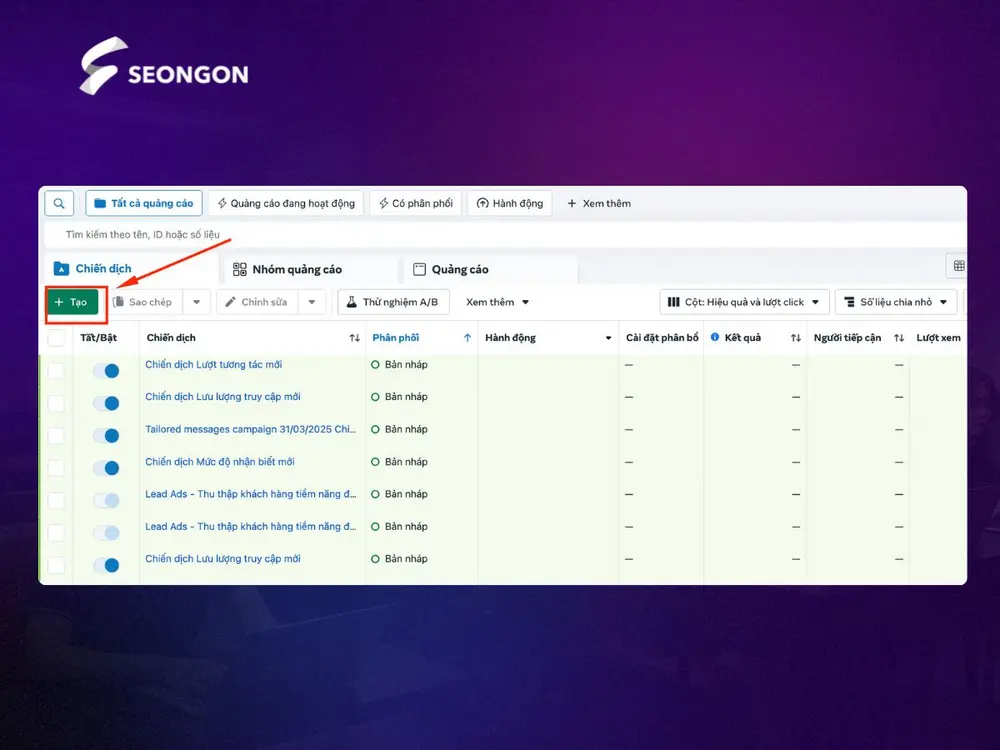
Task: Open Số liệu chia nhỏ dropdown
Action: [896, 302]
